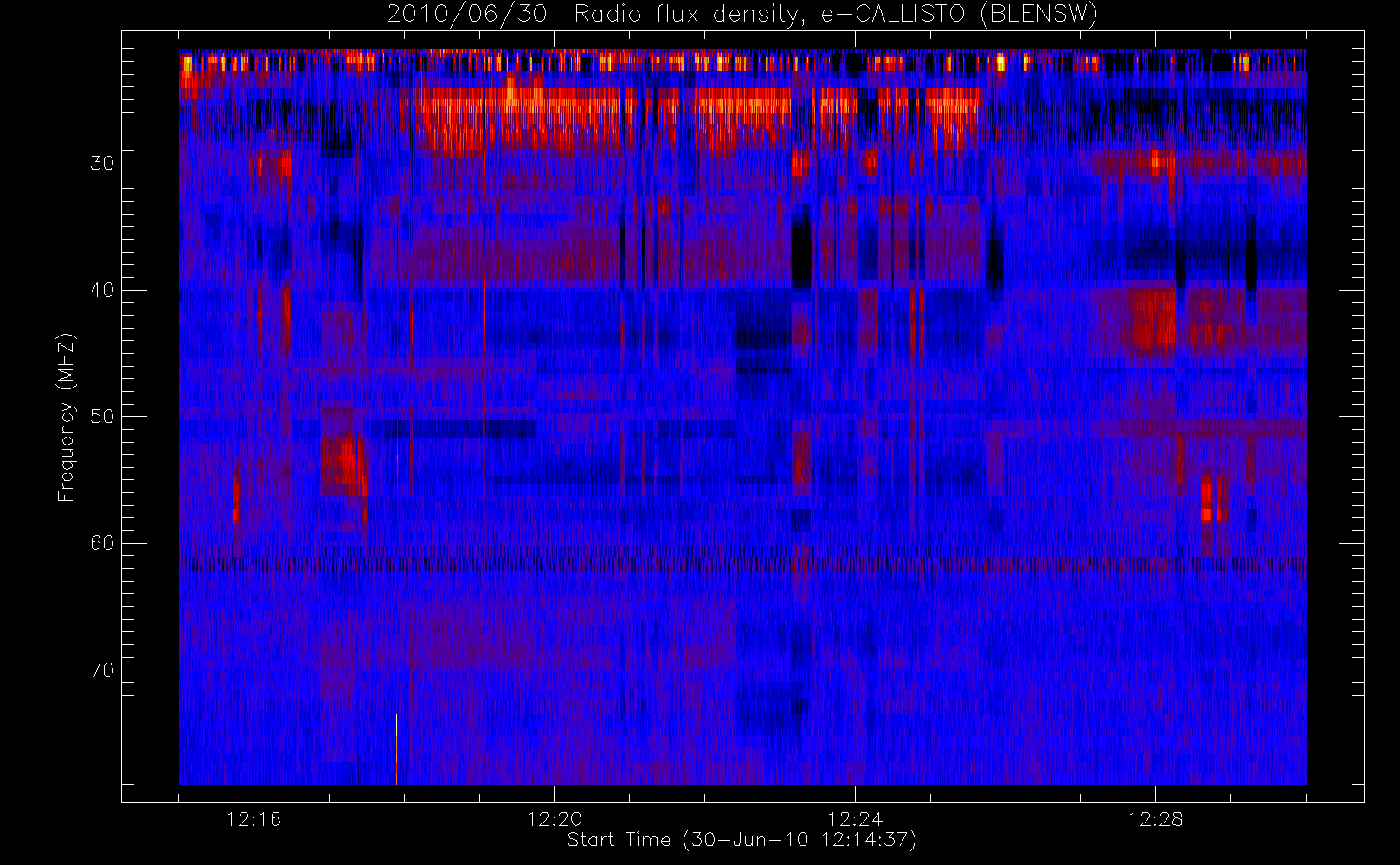
Task: Click the 12:20 time tick label
Action: pos(555,818)
